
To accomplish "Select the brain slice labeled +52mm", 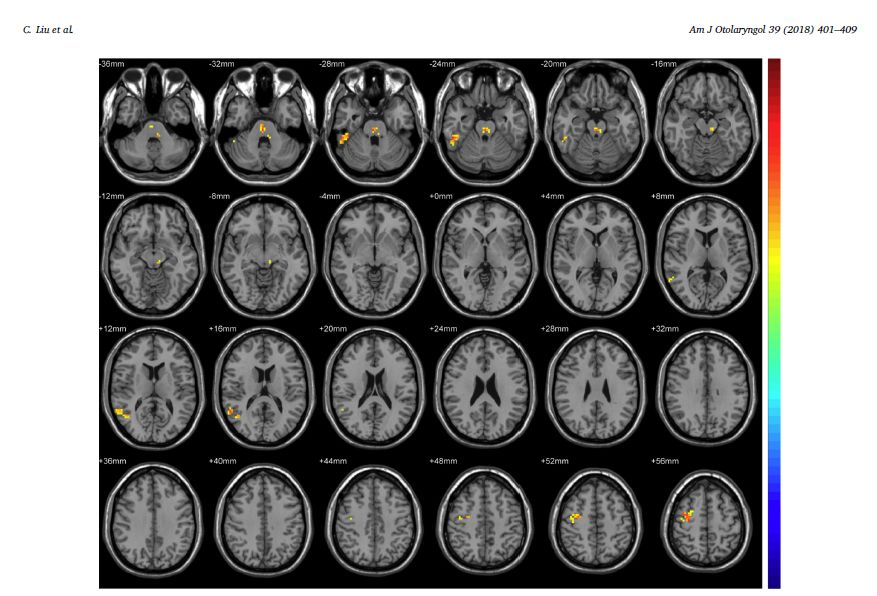I will coord(596,521).
